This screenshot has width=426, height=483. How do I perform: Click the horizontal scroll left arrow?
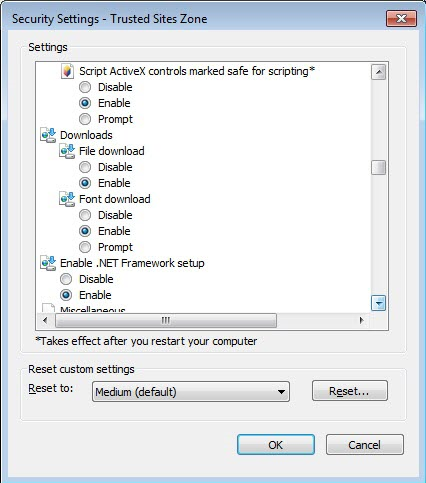45,320
